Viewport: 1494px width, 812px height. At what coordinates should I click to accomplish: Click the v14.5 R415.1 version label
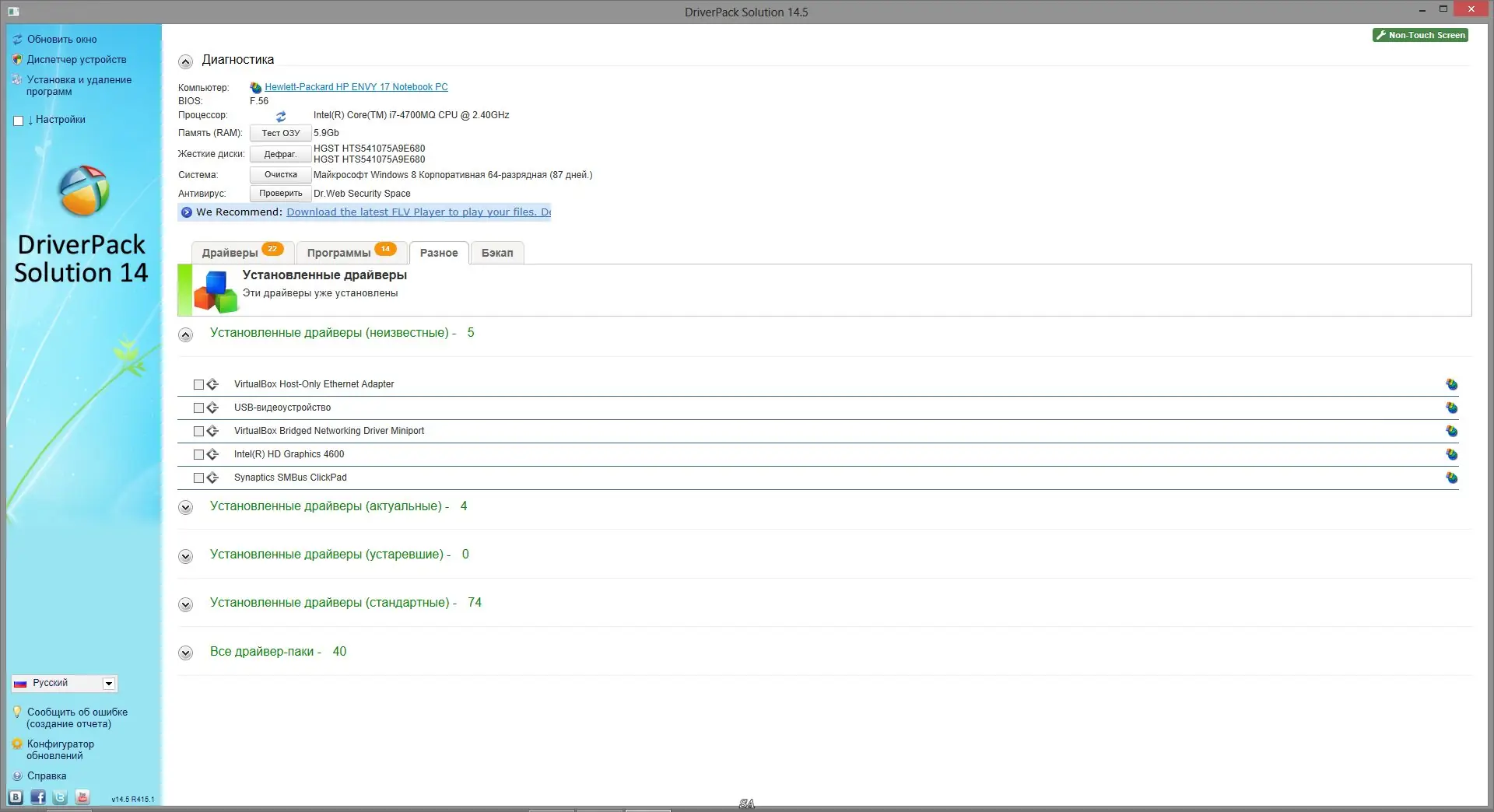(x=133, y=799)
